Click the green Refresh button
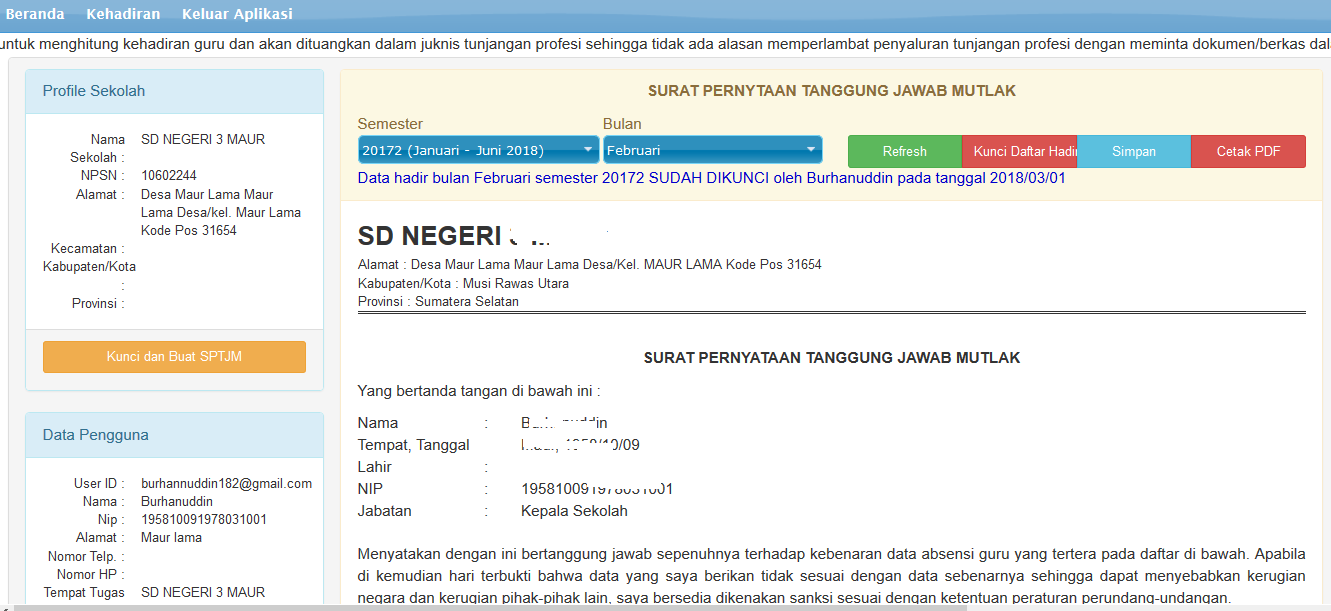The width and height of the screenshot is (1331, 611). (905, 152)
